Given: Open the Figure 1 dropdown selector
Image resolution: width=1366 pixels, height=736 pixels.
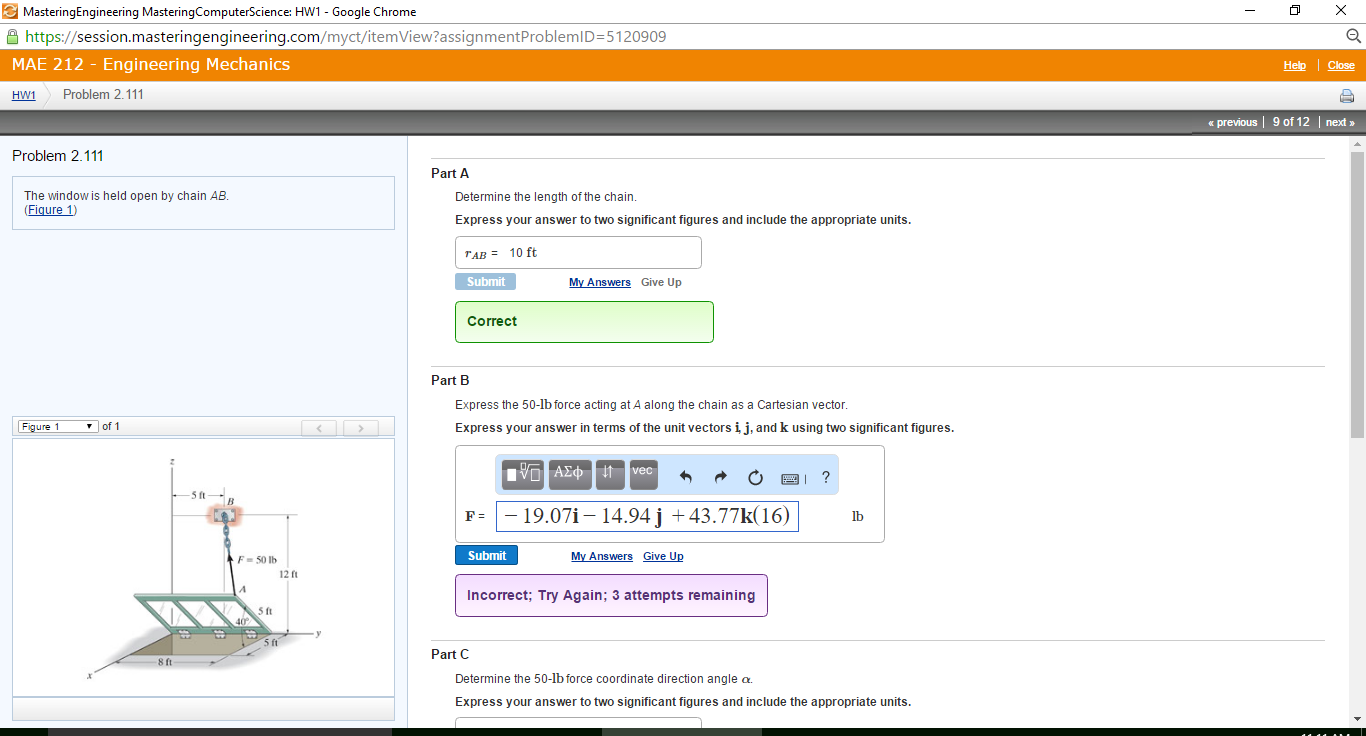Looking at the screenshot, I should 57,427.
